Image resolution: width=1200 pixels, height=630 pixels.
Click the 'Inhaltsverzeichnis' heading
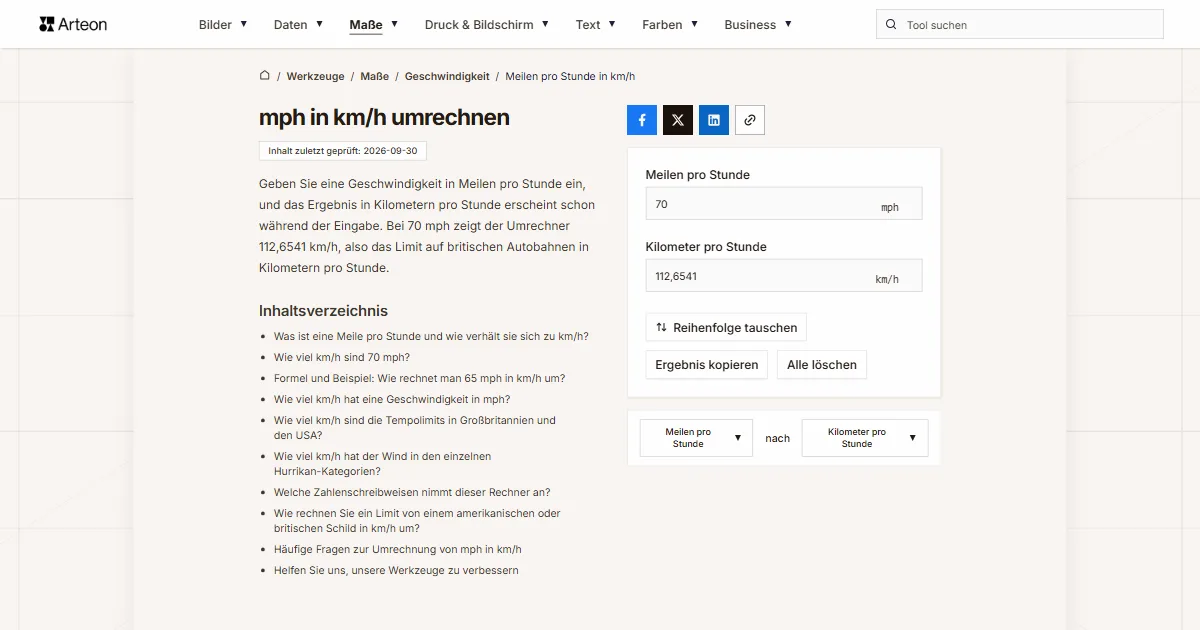tap(323, 311)
